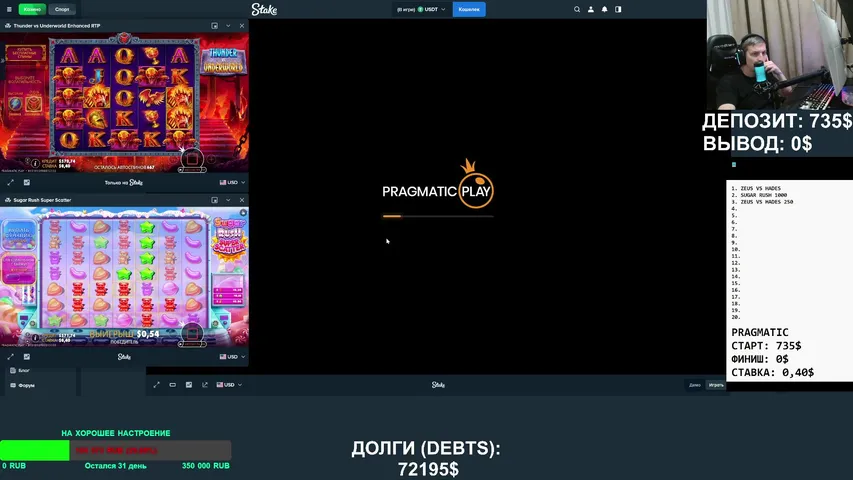Open the notifications bell icon

604,9
